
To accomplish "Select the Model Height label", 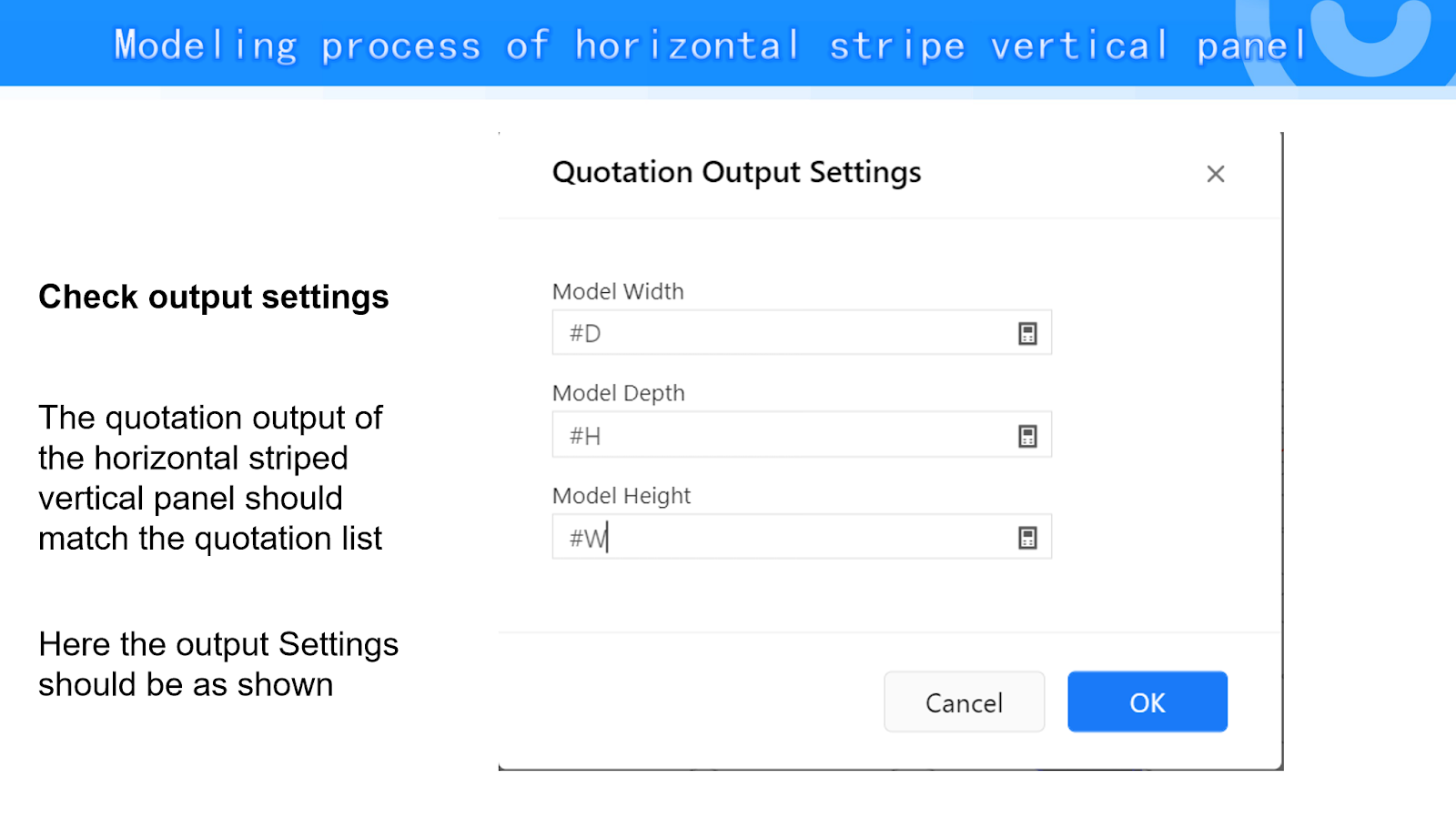I will click(x=622, y=496).
